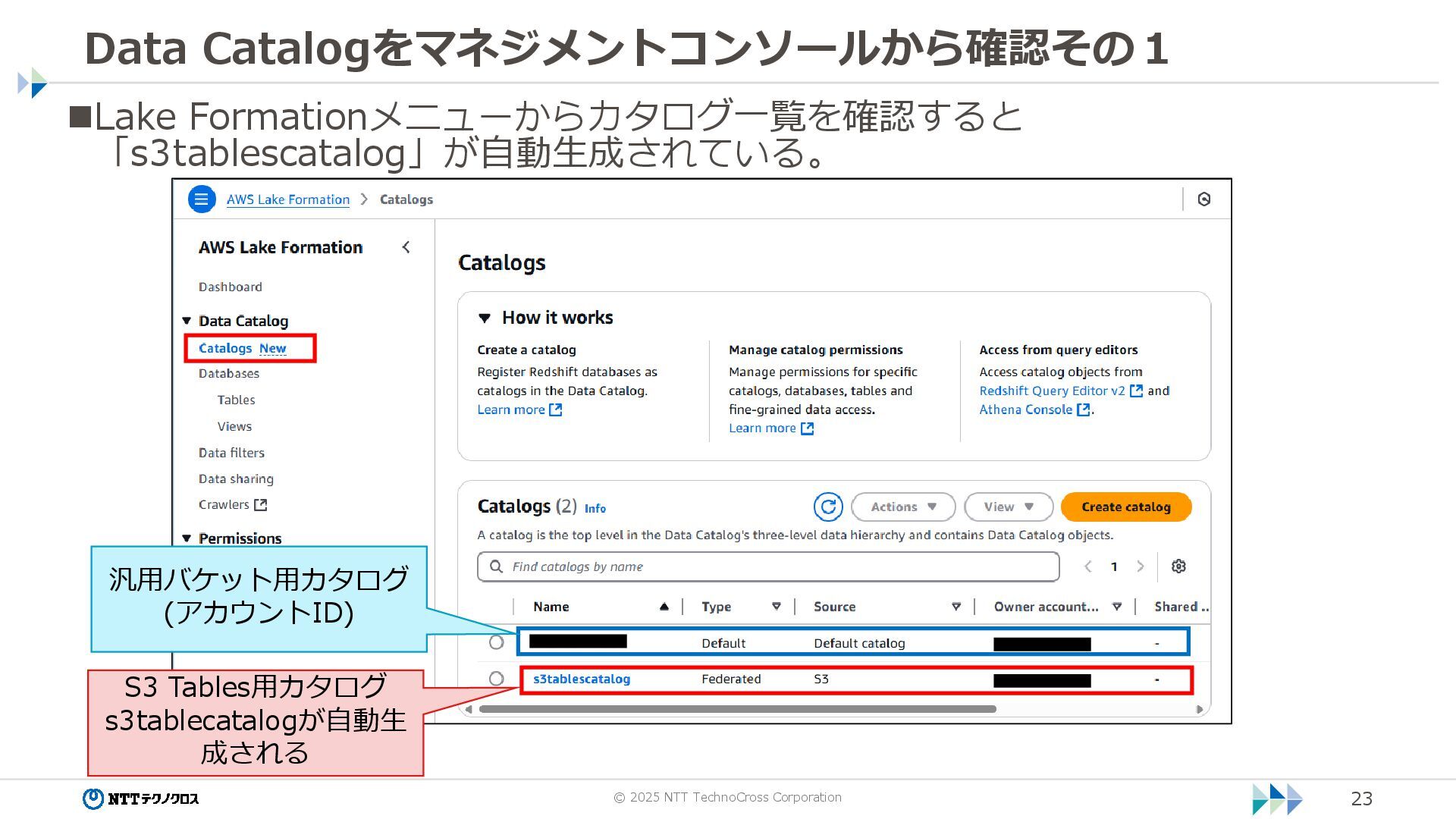The width and height of the screenshot is (1456, 819).
Task: Open the hamburger navigation menu icon
Action: tap(202, 199)
